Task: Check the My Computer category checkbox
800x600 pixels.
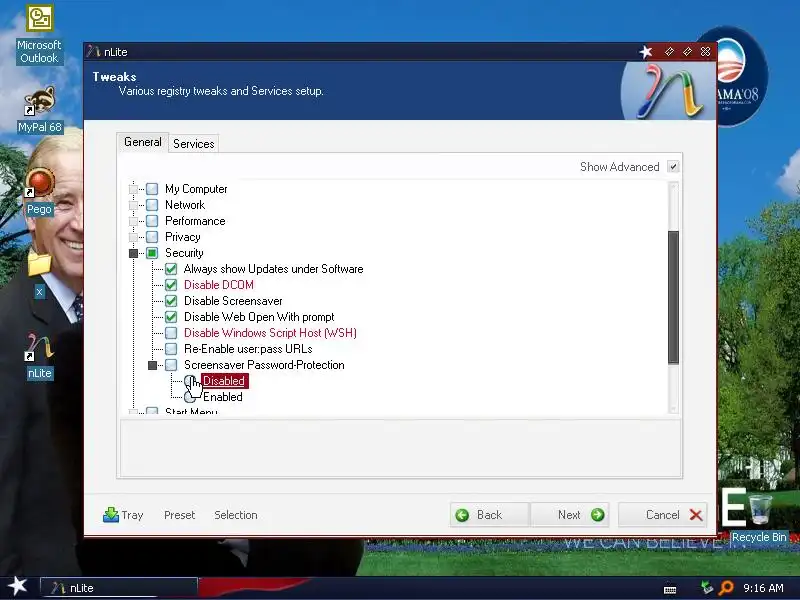Action: (152, 189)
